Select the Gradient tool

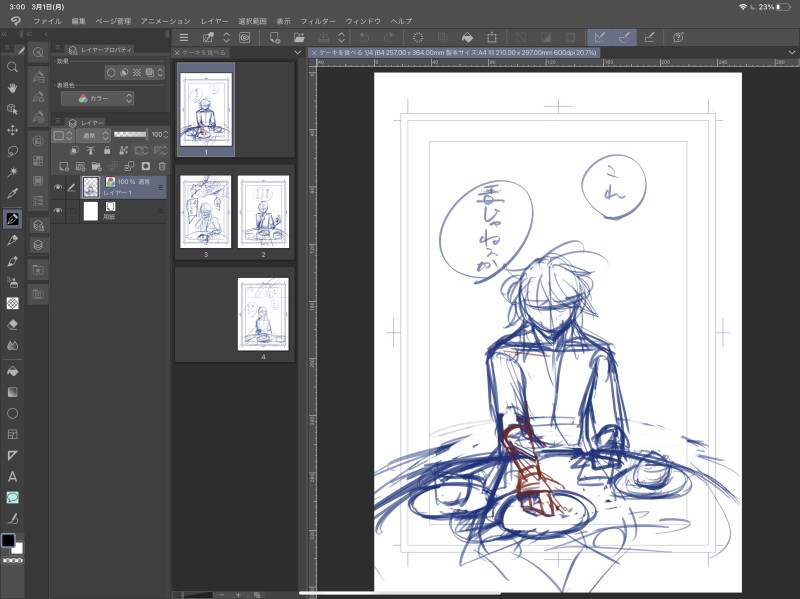[x=12, y=392]
